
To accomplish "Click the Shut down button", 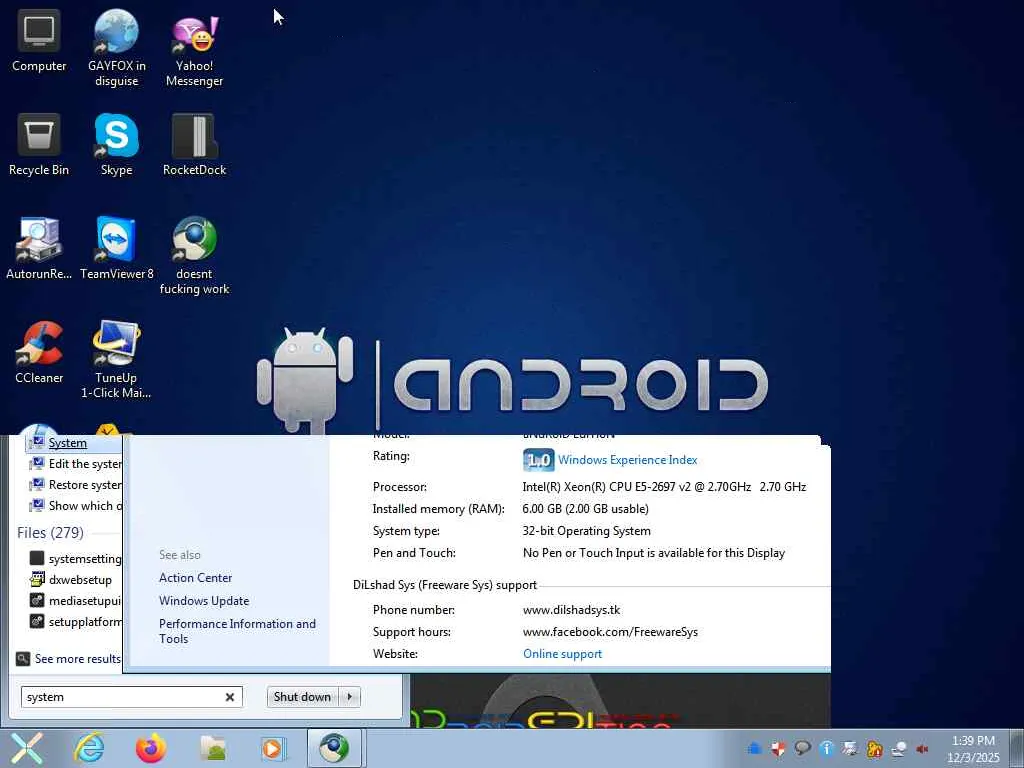I will pos(302,697).
